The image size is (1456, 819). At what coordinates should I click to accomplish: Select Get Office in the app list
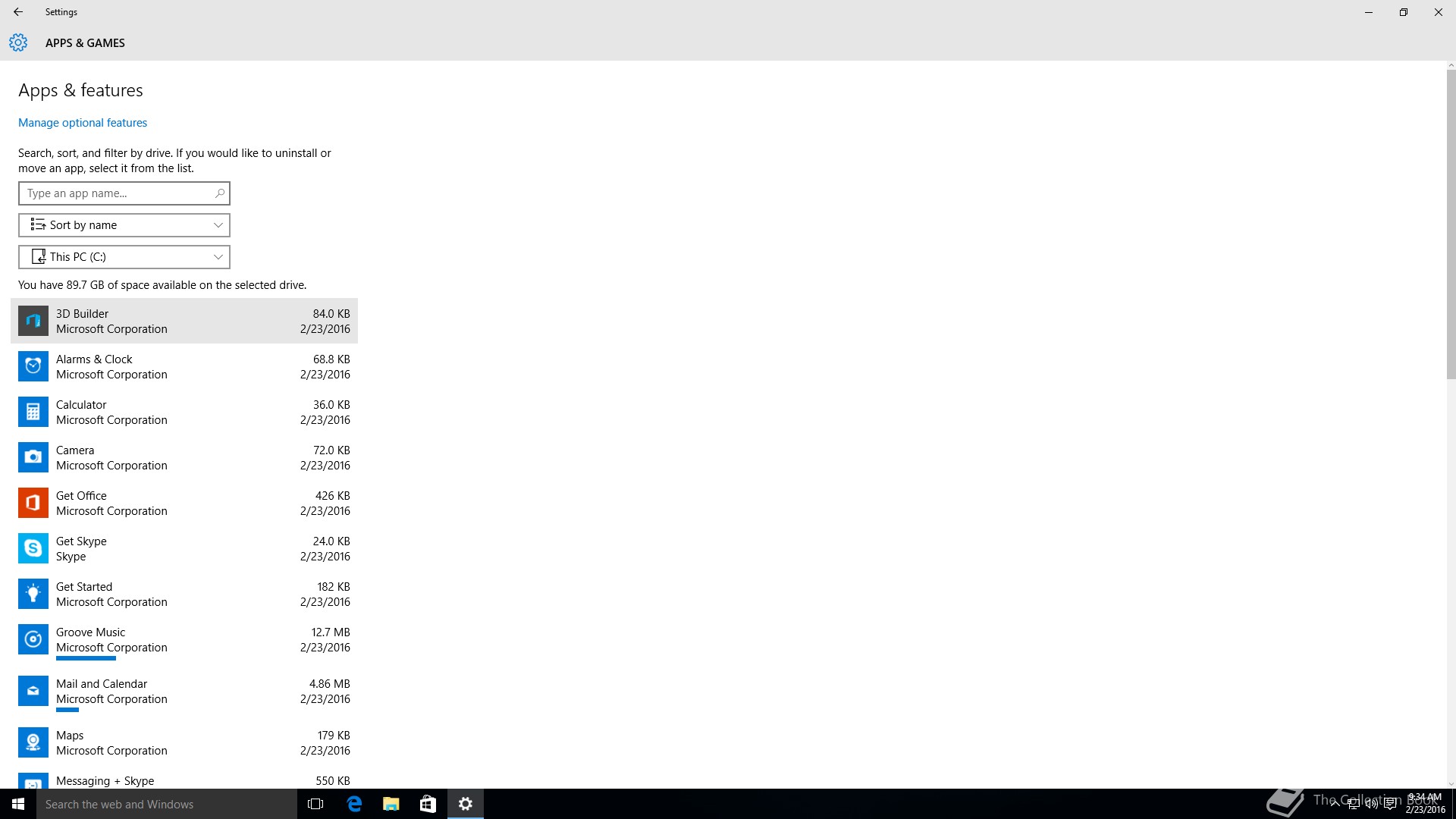(x=184, y=503)
